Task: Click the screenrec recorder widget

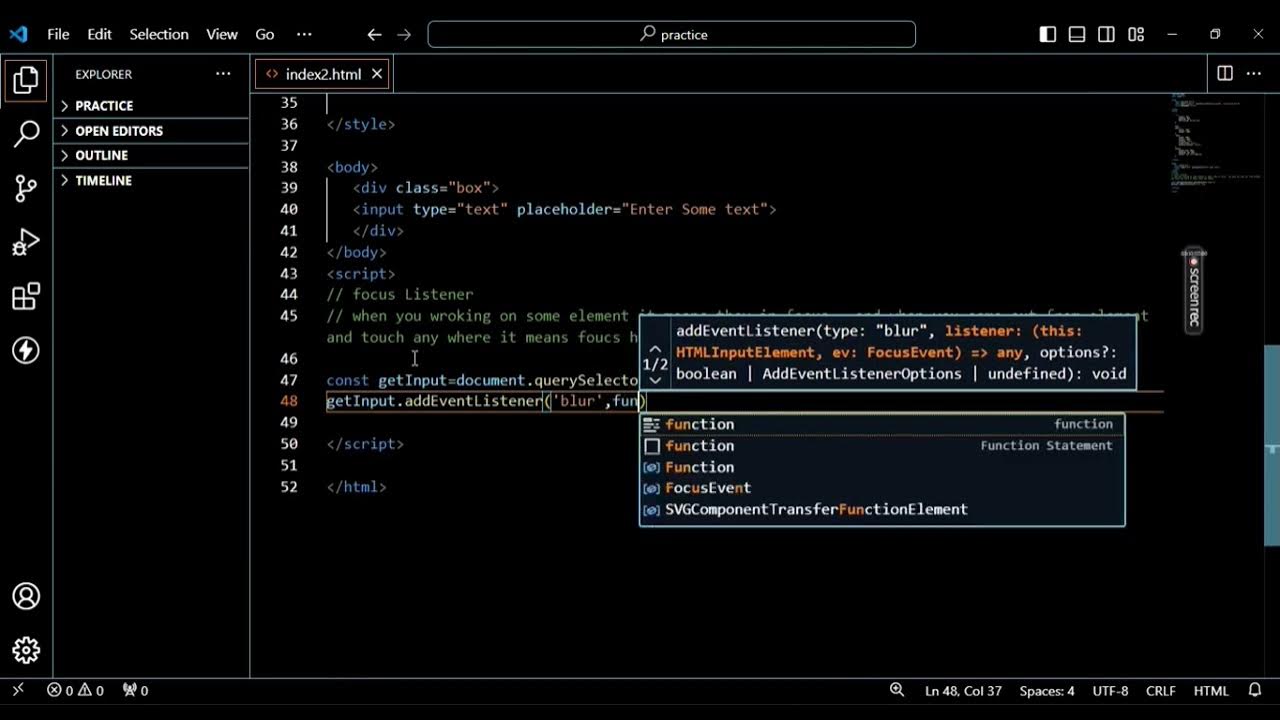Action: coord(1193,290)
